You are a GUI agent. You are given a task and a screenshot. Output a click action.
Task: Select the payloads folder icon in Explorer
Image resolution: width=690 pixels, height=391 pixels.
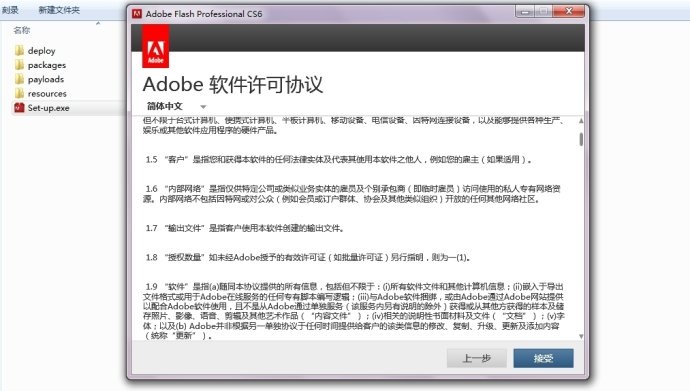19,79
